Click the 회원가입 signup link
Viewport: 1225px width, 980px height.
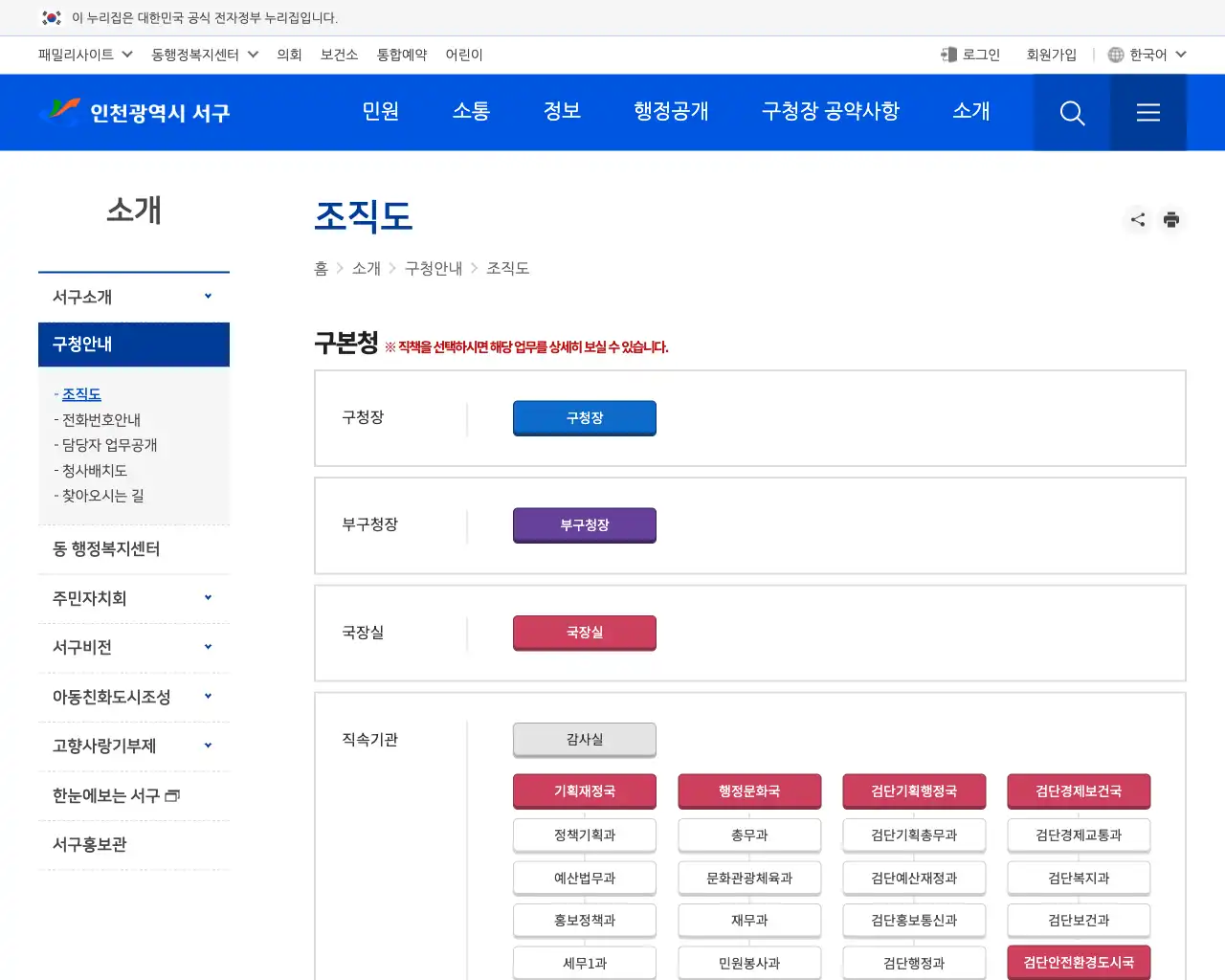pos(1051,55)
